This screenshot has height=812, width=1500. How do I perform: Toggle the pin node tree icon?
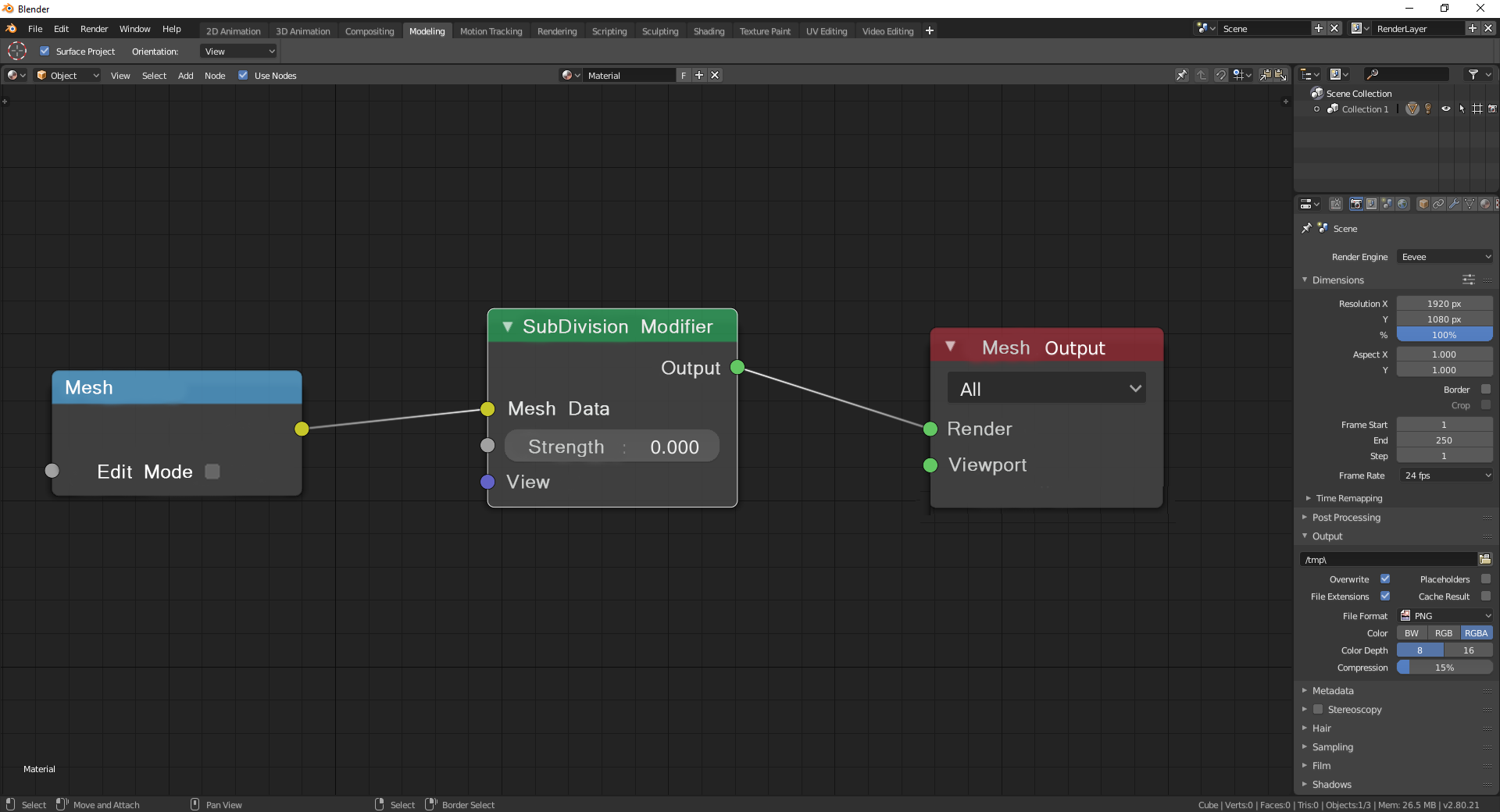click(x=1182, y=75)
